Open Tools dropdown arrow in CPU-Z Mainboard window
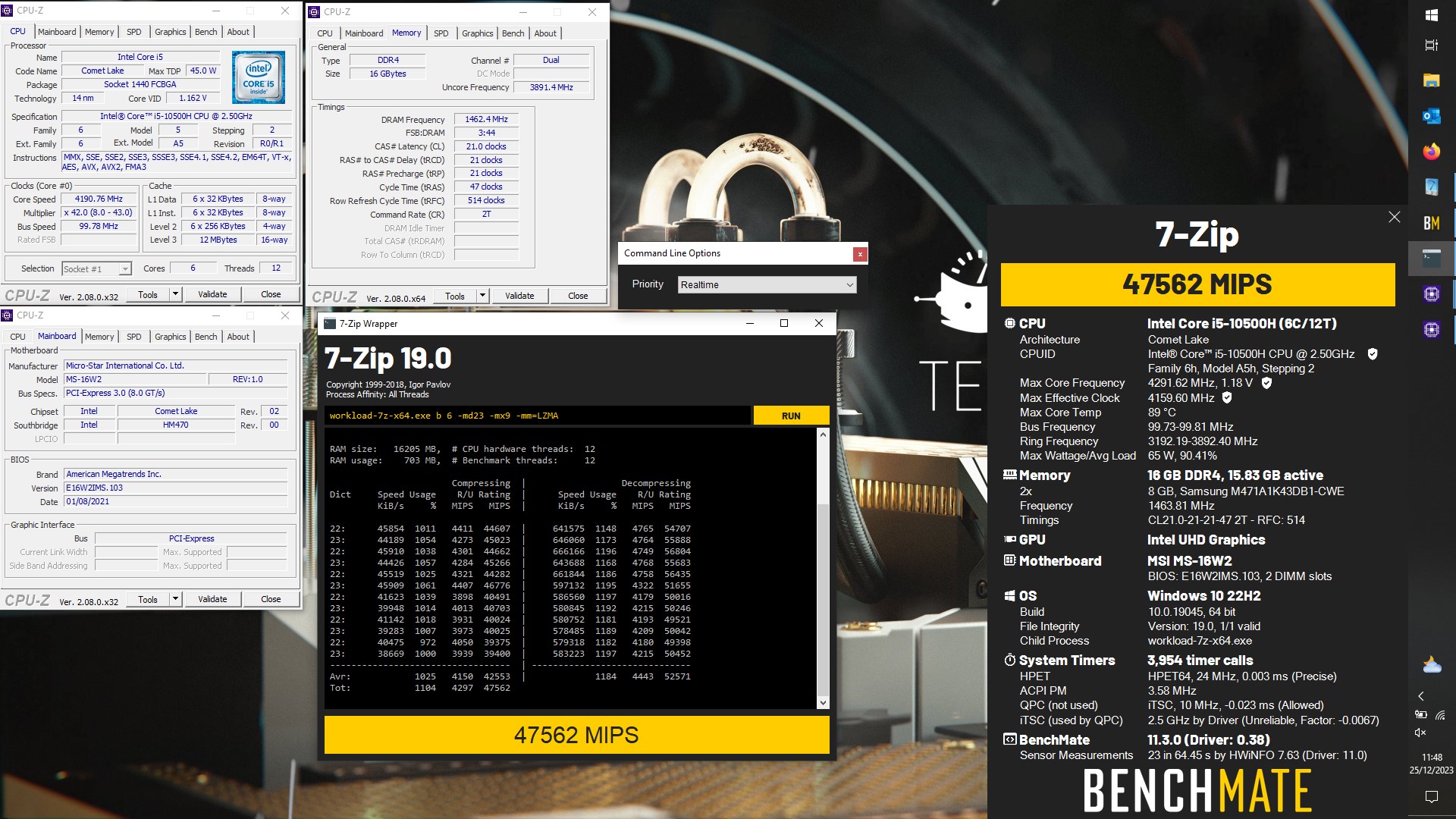 (x=175, y=599)
